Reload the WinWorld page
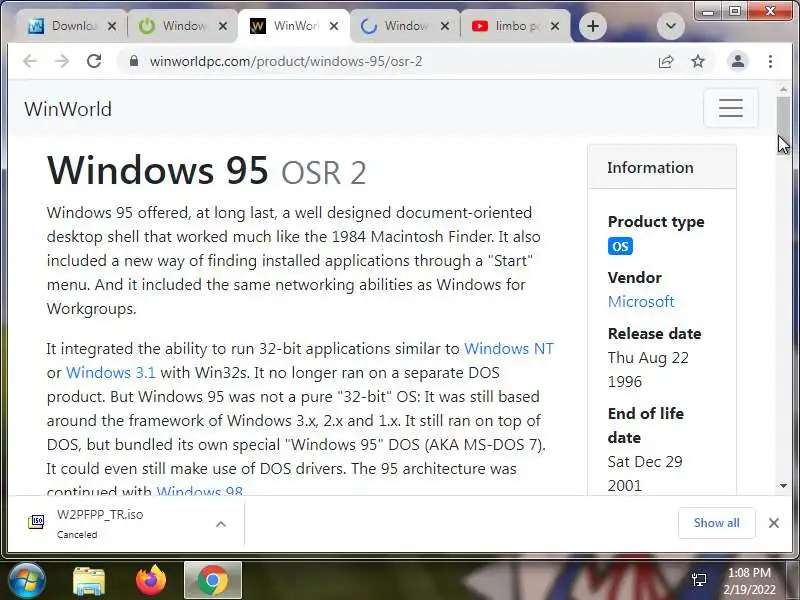The image size is (800, 600). 94,61
